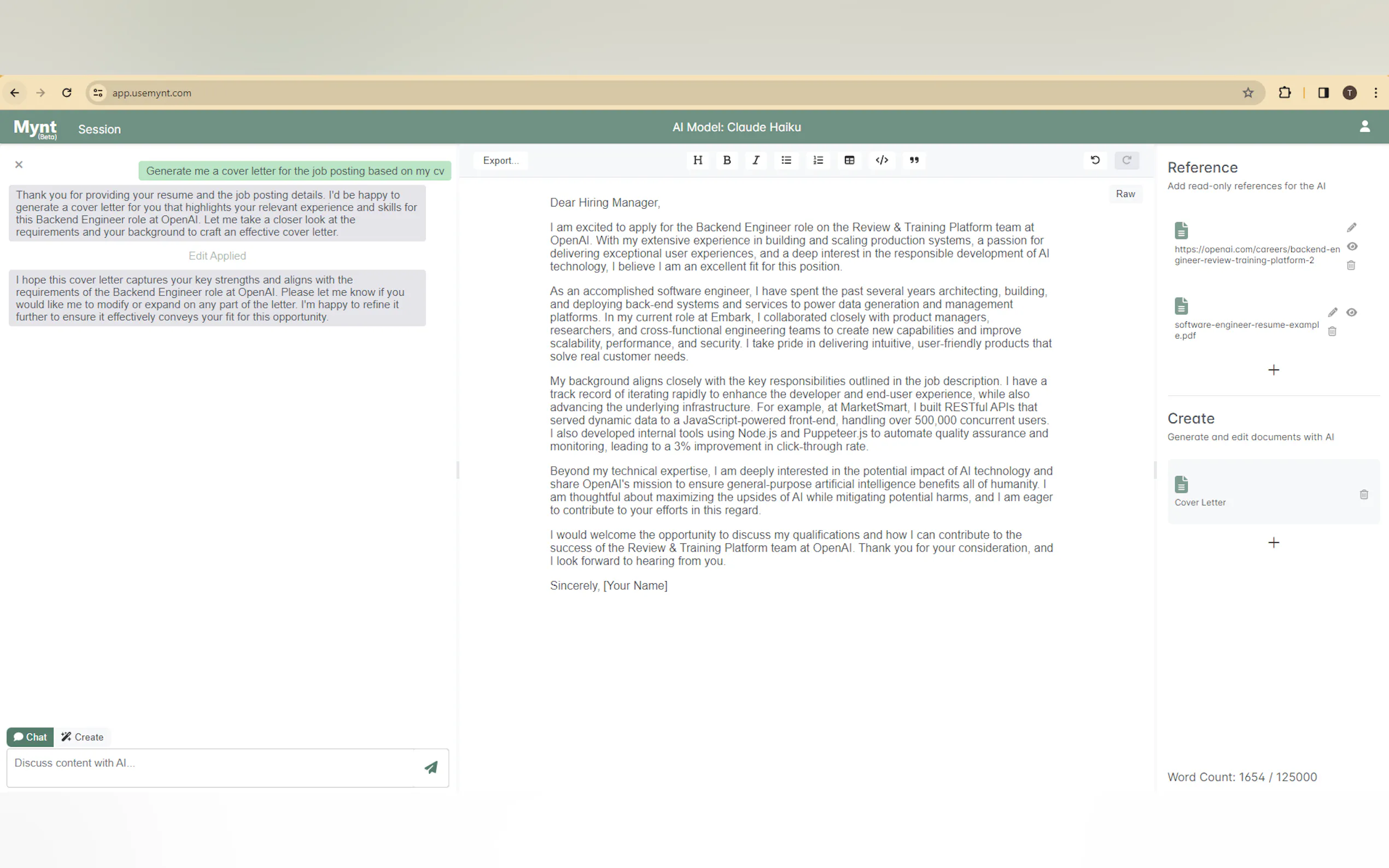Screen dimensions: 1389x868
Task: Switch the editor to Raw view
Action: point(1125,194)
